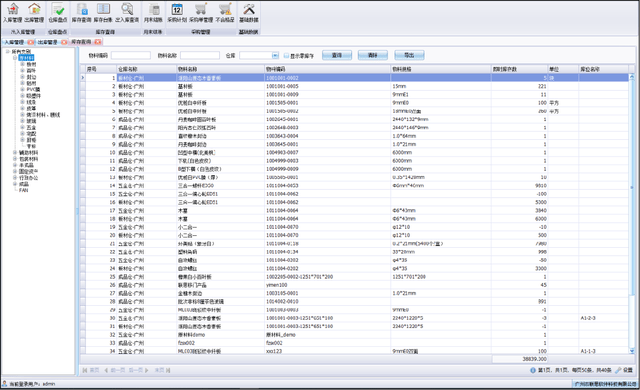Screen dimensions: 640x390
Task: Expand the 五金 tree node
Action: [x=22, y=127]
